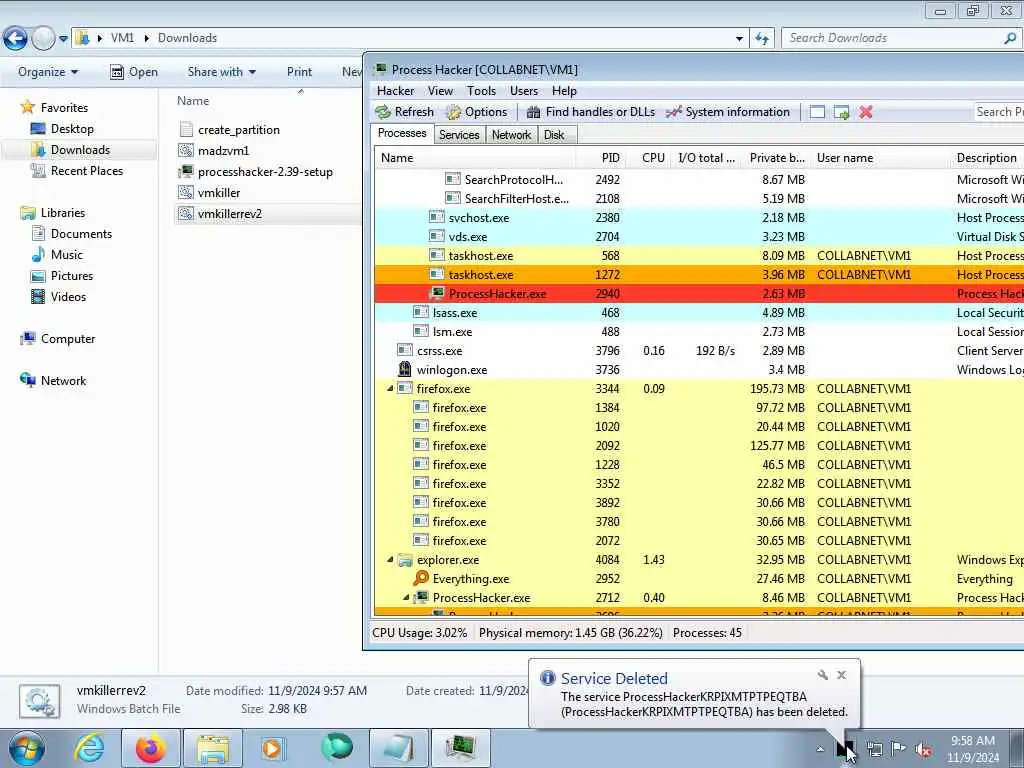
Task: Click Network in the navigation pane
Action: (x=63, y=381)
